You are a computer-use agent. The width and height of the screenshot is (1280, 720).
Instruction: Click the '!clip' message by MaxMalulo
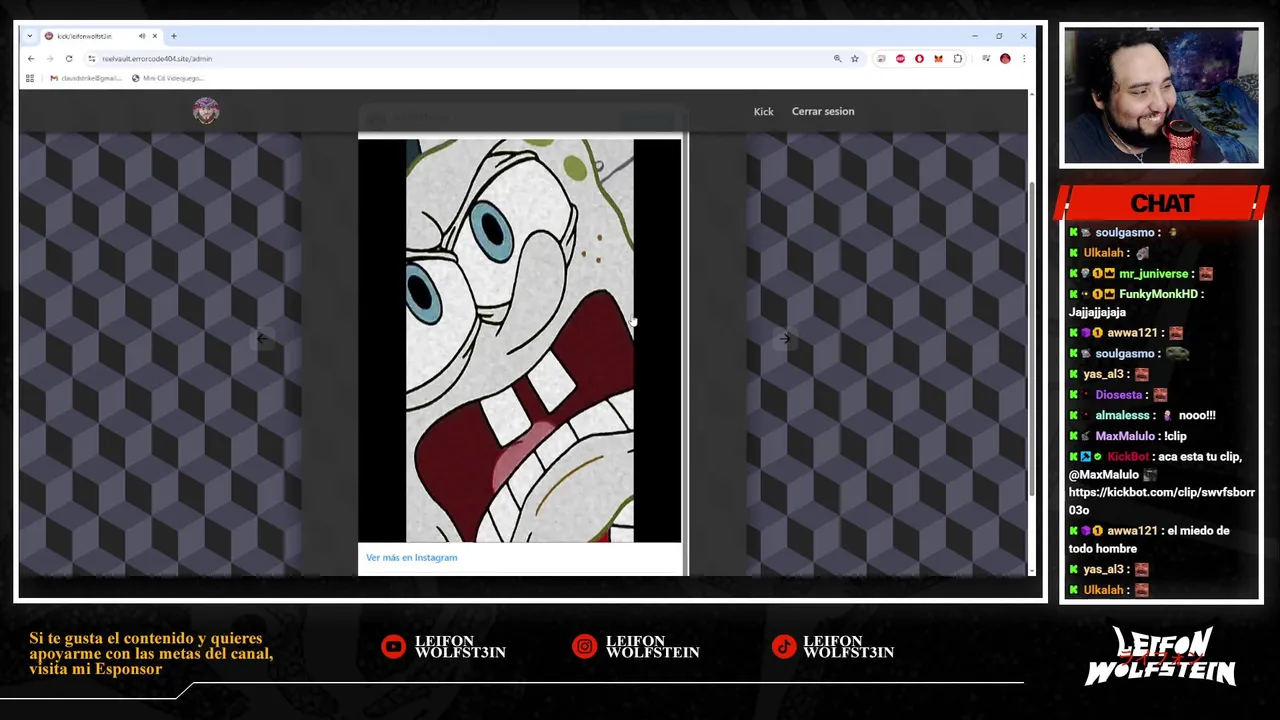pos(1175,436)
